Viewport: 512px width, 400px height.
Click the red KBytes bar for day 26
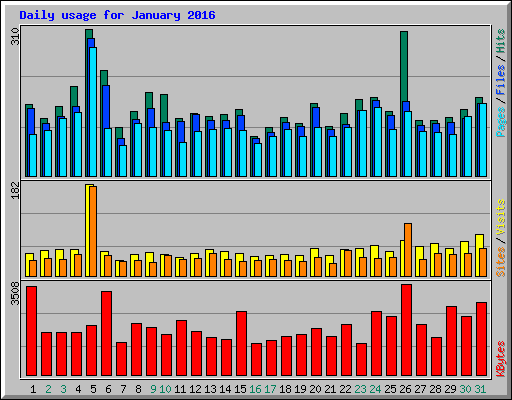click(406, 330)
